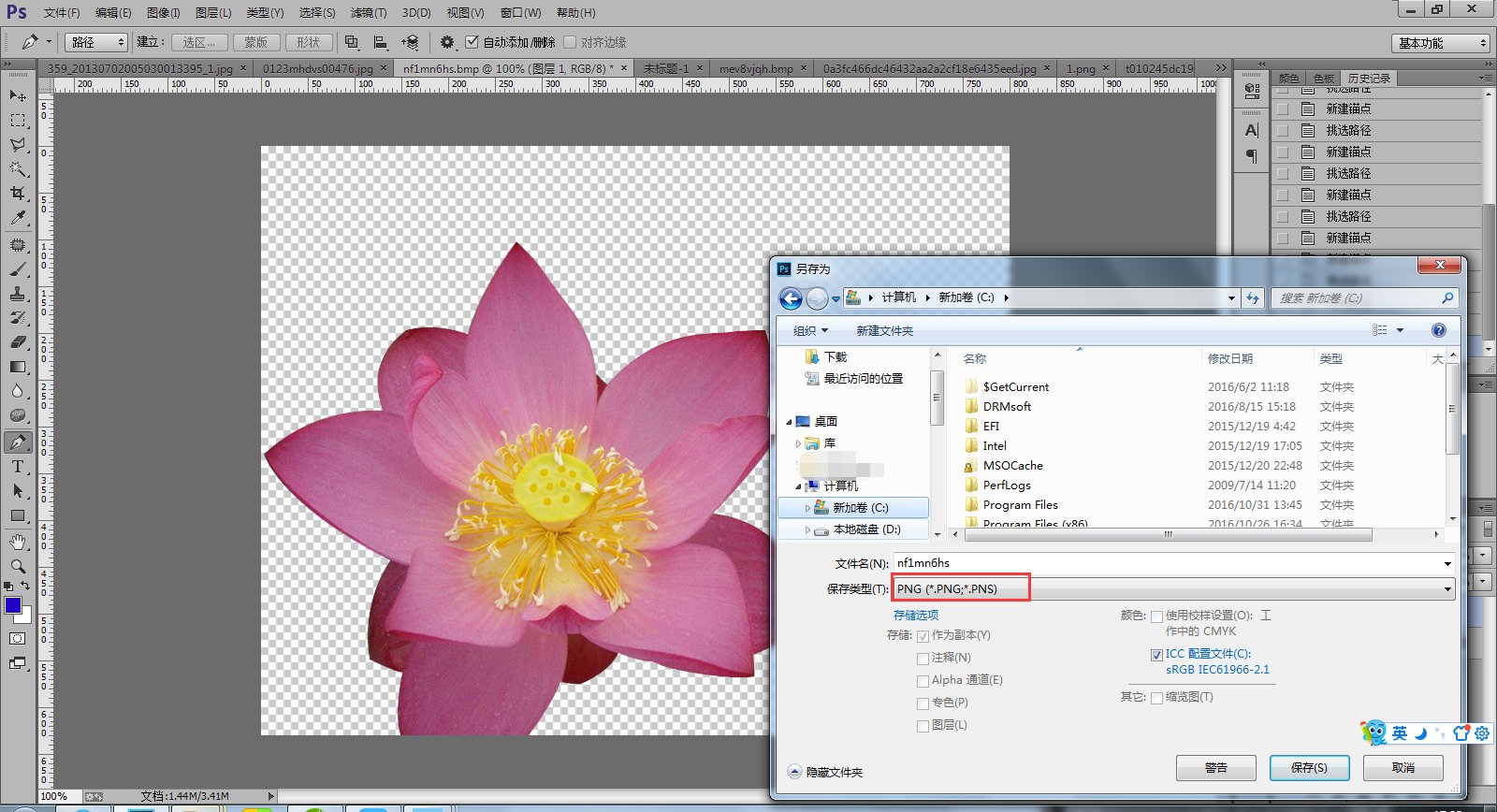Uncheck the ICC 配置文件 checkbox
Screen dimensions: 1497x812
[1156, 655]
